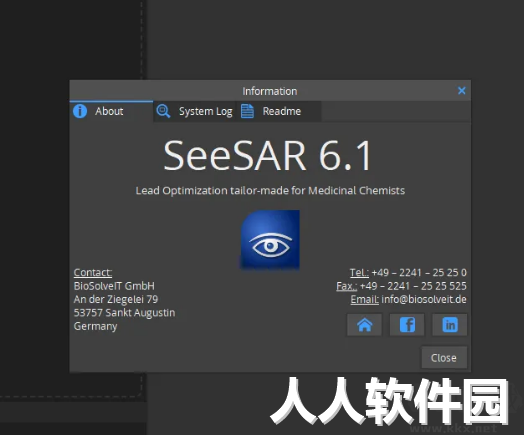Open the LinkedIn page icon button

click(x=450, y=325)
